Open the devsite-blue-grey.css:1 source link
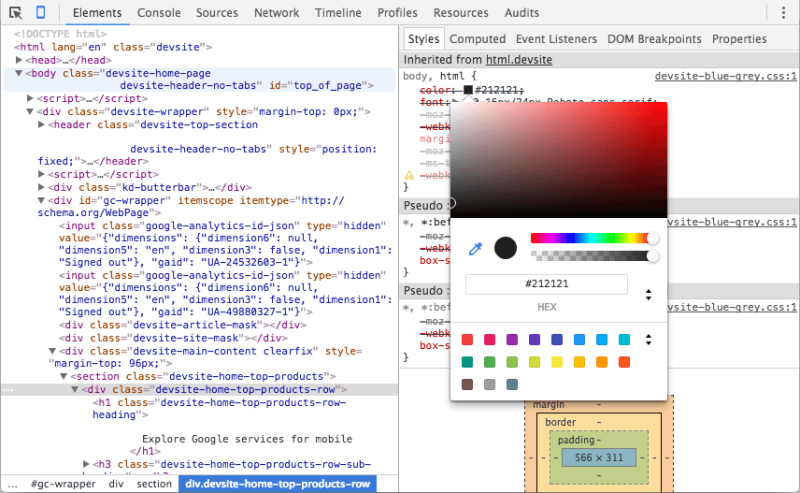This screenshot has height=493, width=800. pyautogui.click(x=725, y=76)
